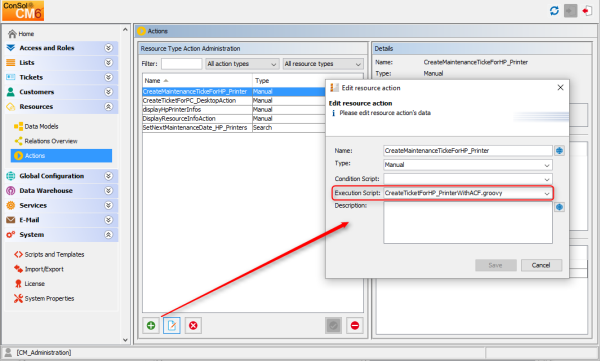Click the red logout icon
Screen dimensions: 600x361
coord(587,11)
